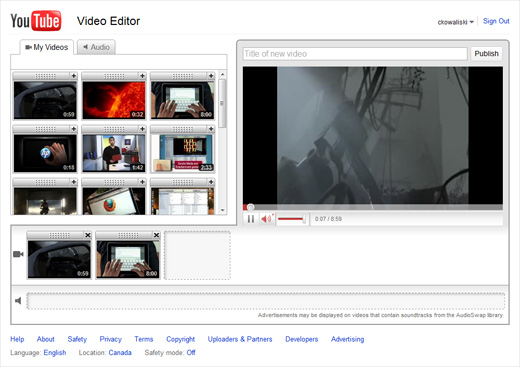520x367 pixels.
Task: Open the ckowaliski account dropdown
Action: pos(455,22)
